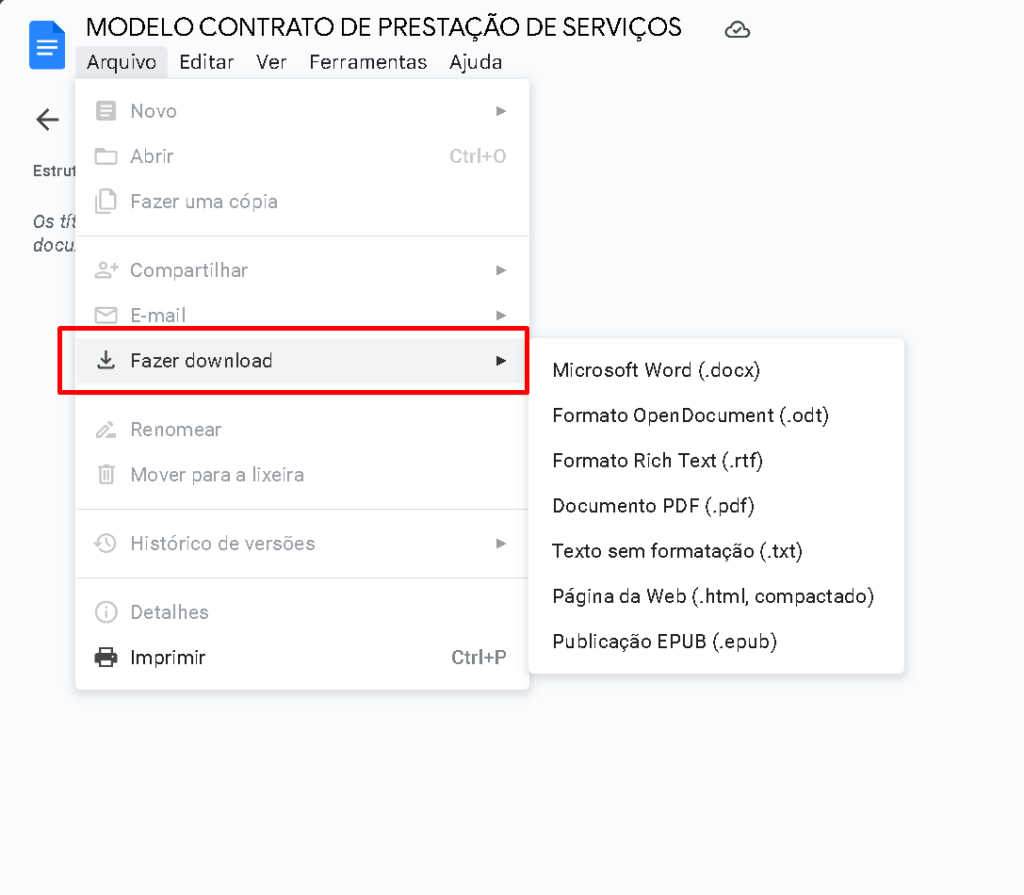Choose Documento PDF (.pdf) download format
1024x895 pixels.
coord(653,506)
